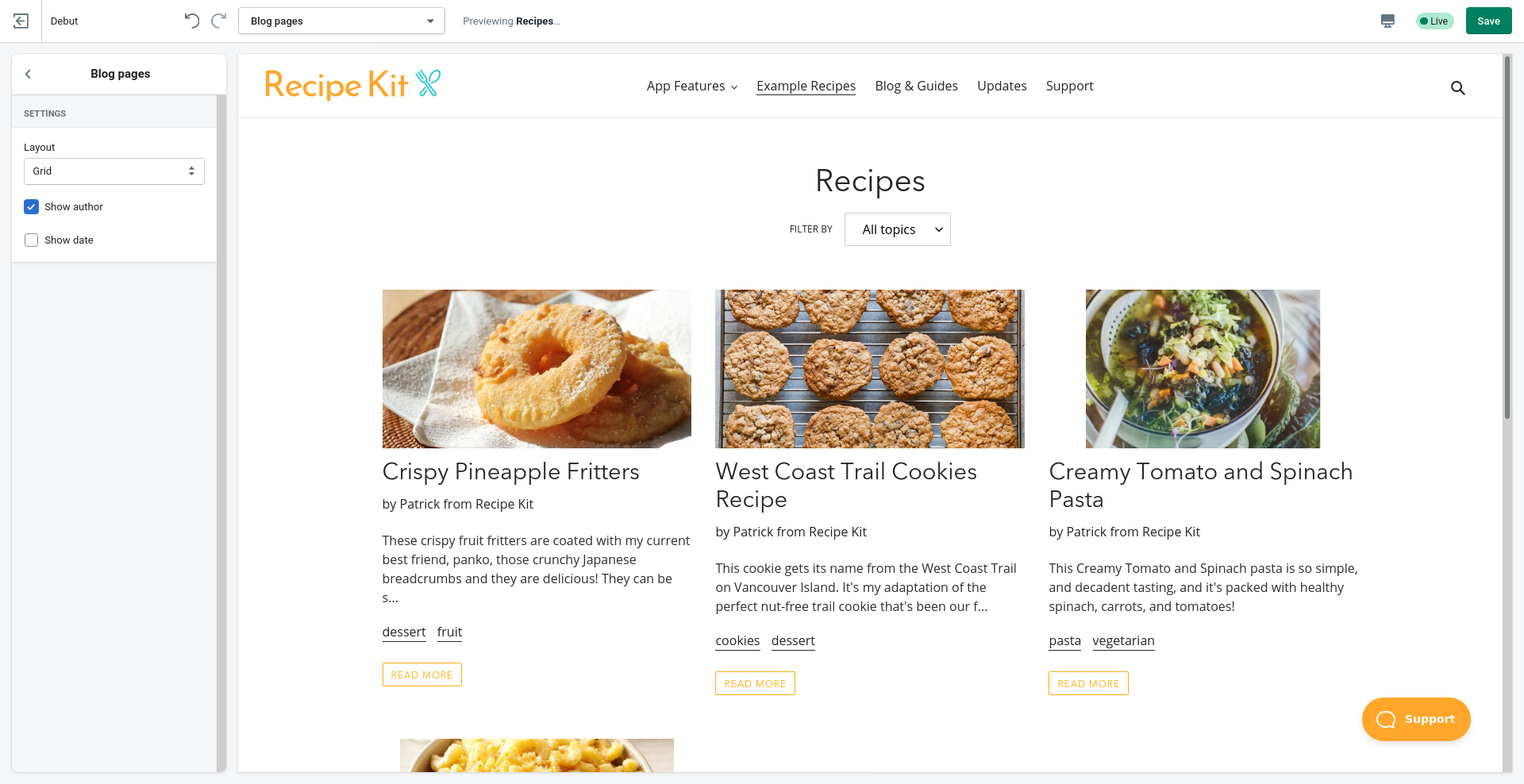Open the Layout Grid dropdown

click(x=114, y=171)
